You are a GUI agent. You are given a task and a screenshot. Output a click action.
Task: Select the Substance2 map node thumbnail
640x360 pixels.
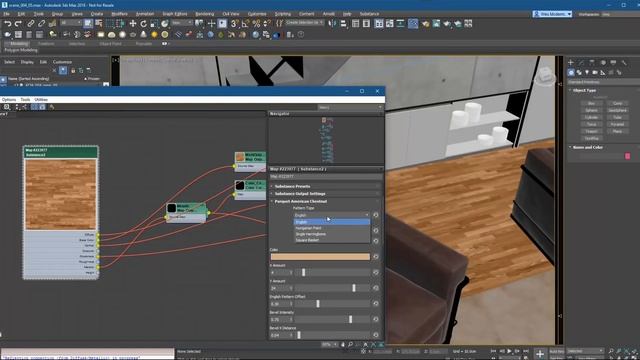[x=61, y=194]
